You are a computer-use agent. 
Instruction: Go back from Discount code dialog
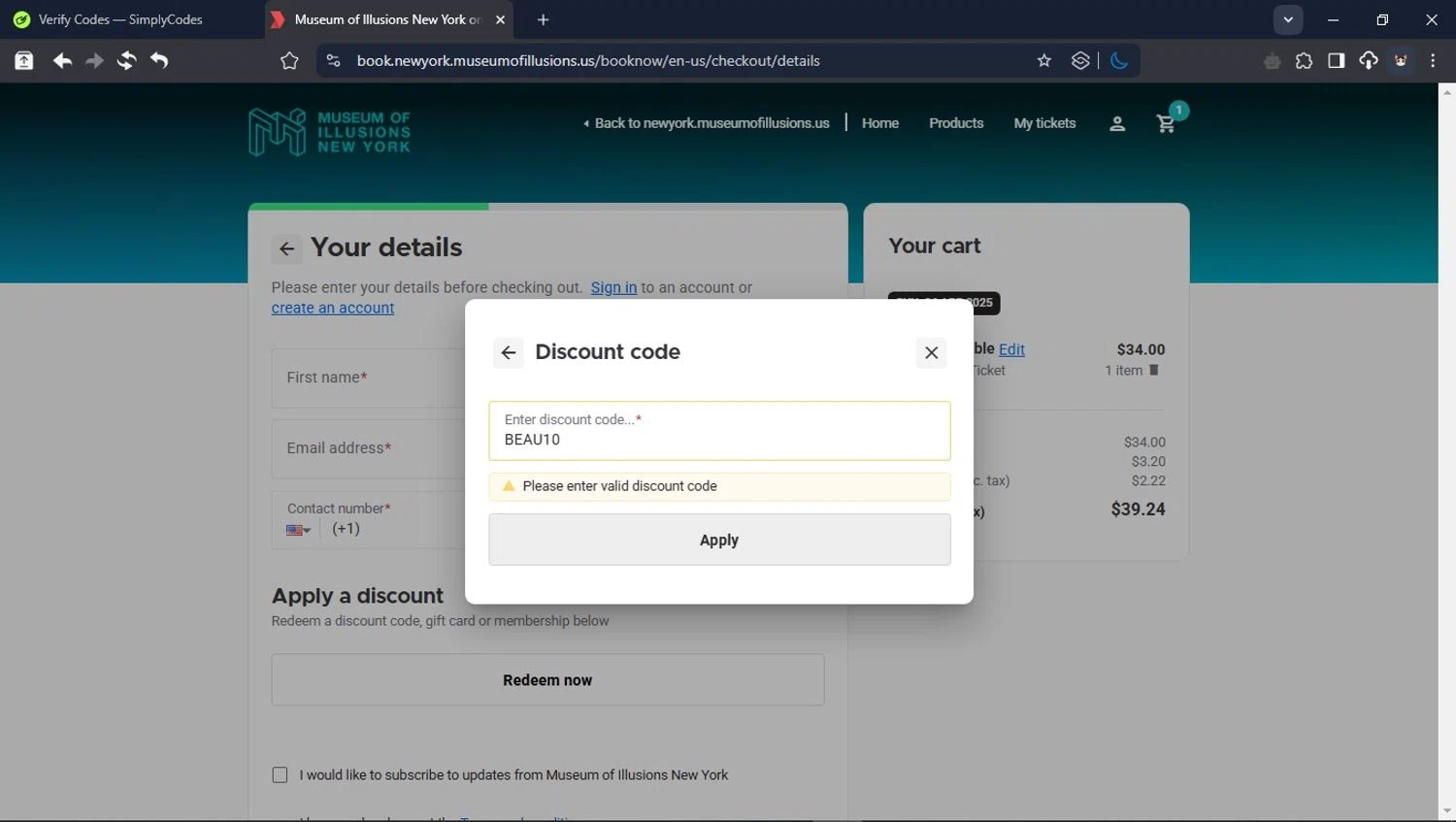tap(509, 352)
